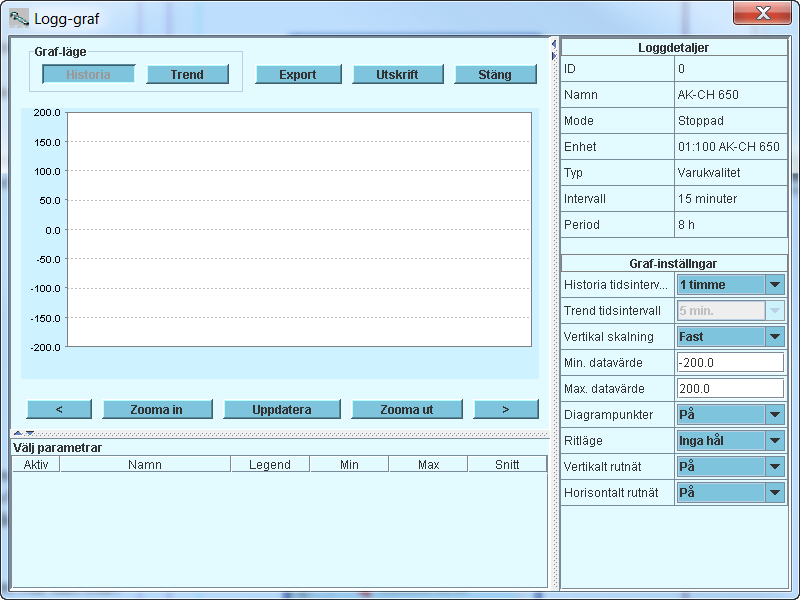Click the Enhet value 01:100 AK-CH 650
Image resolution: width=800 pixels, height=600 pixels.
tap(729, 147)
